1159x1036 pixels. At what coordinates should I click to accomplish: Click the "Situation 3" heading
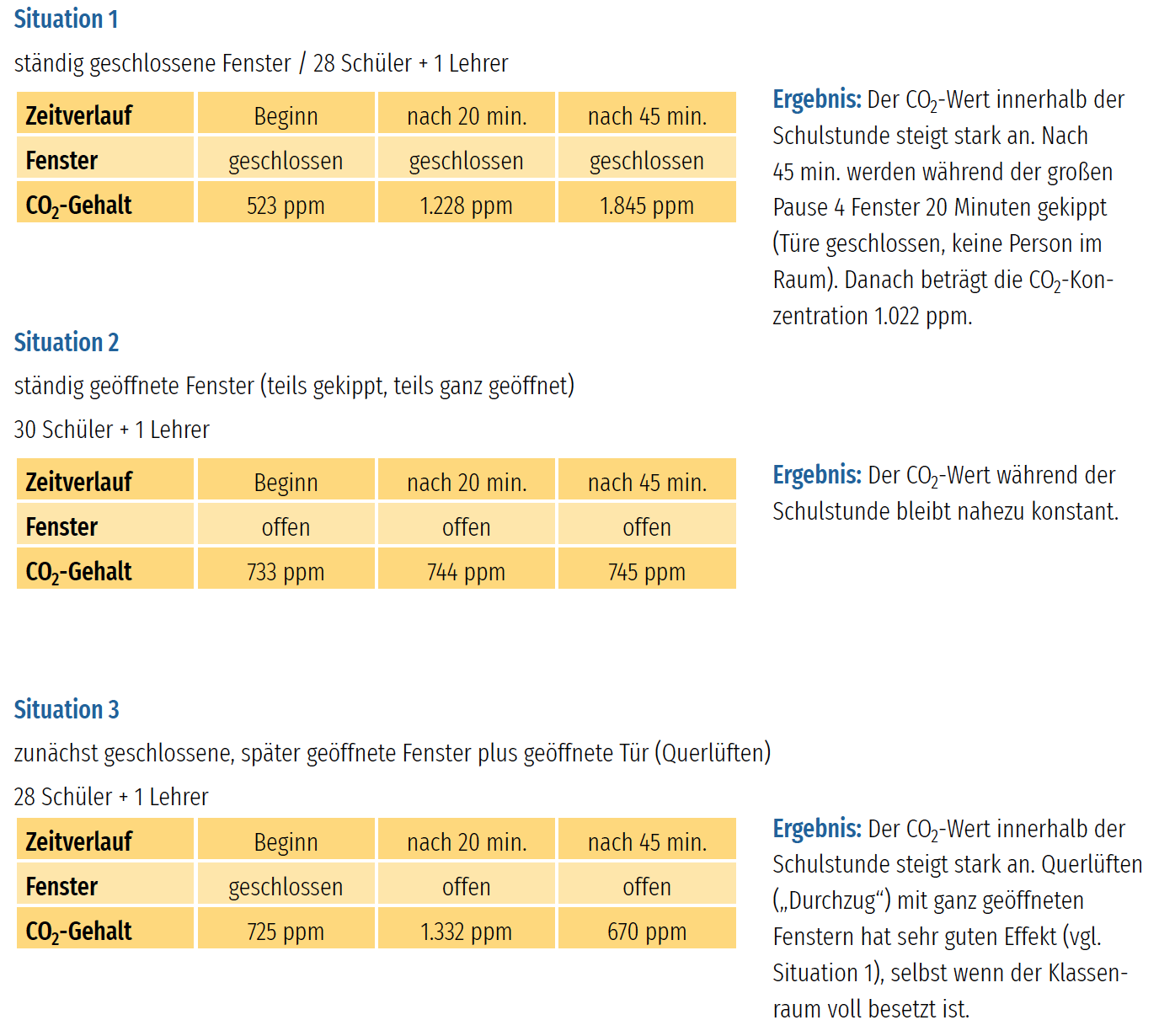67,709
